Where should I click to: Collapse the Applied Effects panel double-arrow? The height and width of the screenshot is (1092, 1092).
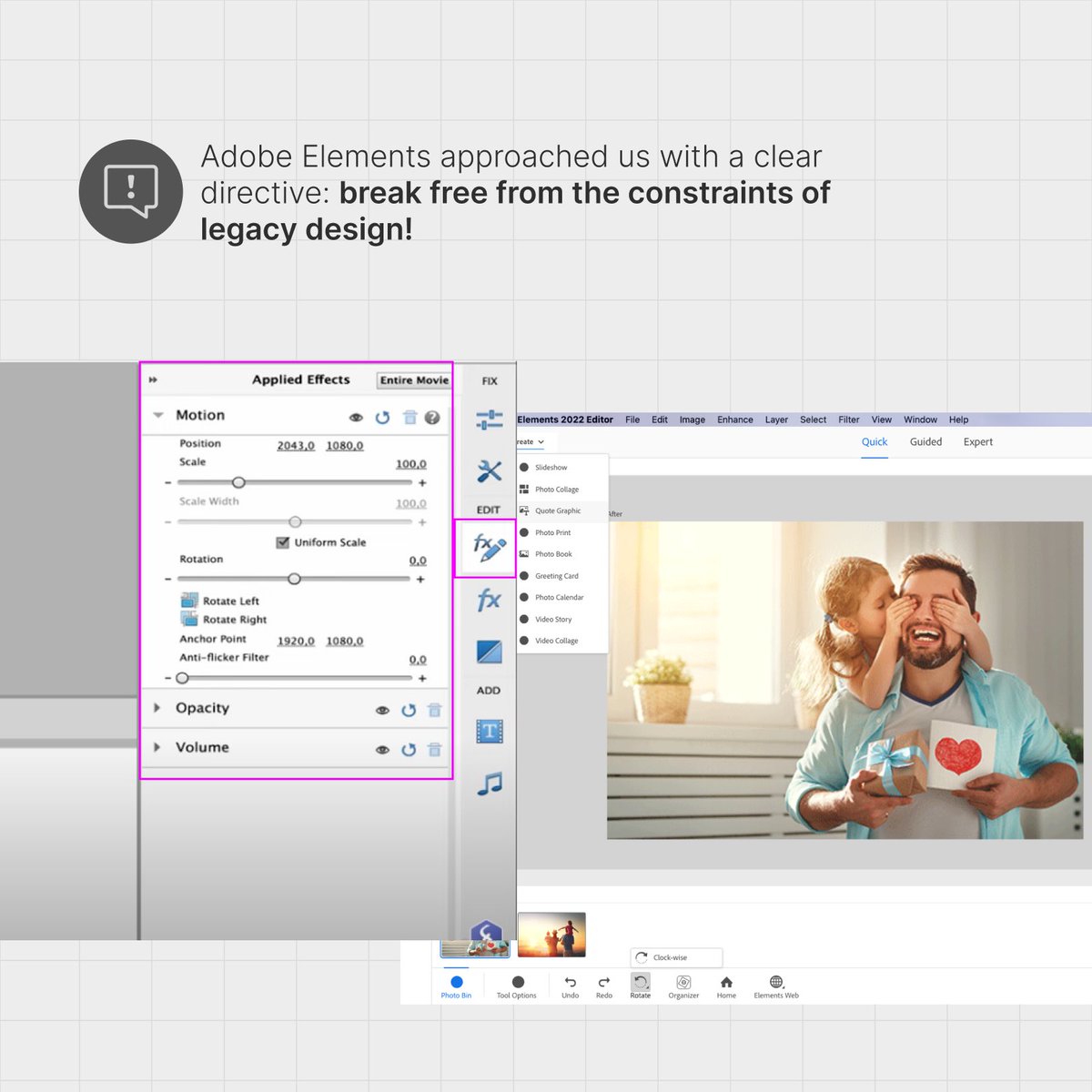click(153, 379)
